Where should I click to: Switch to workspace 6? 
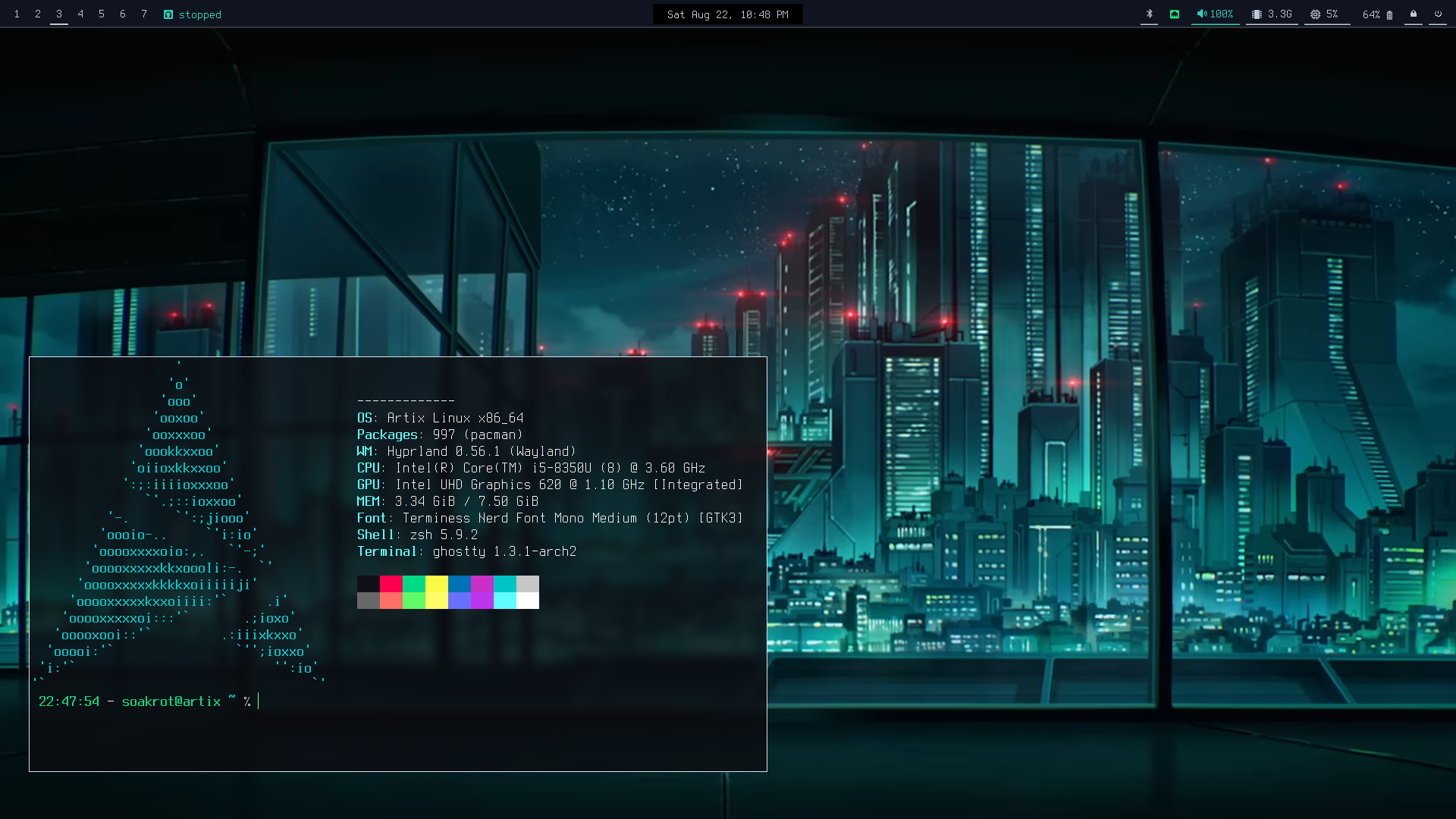tap(123, 14)
